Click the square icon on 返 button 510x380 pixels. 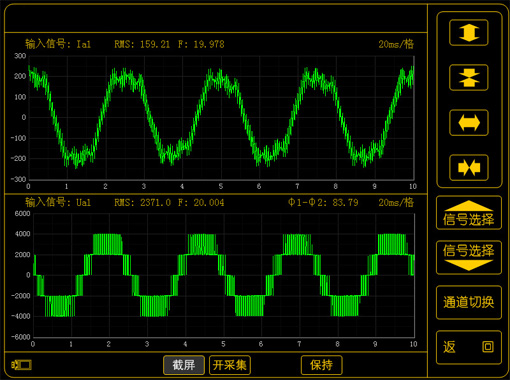click(488, 346)
